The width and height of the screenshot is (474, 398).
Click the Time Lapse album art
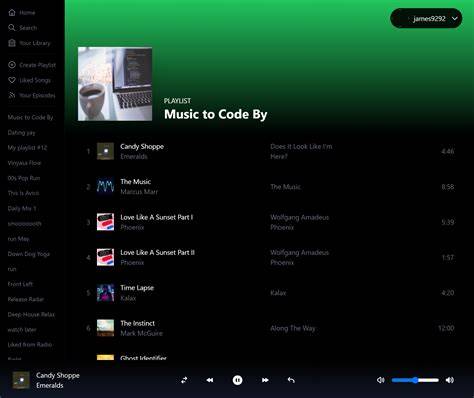tap(105, 293)
